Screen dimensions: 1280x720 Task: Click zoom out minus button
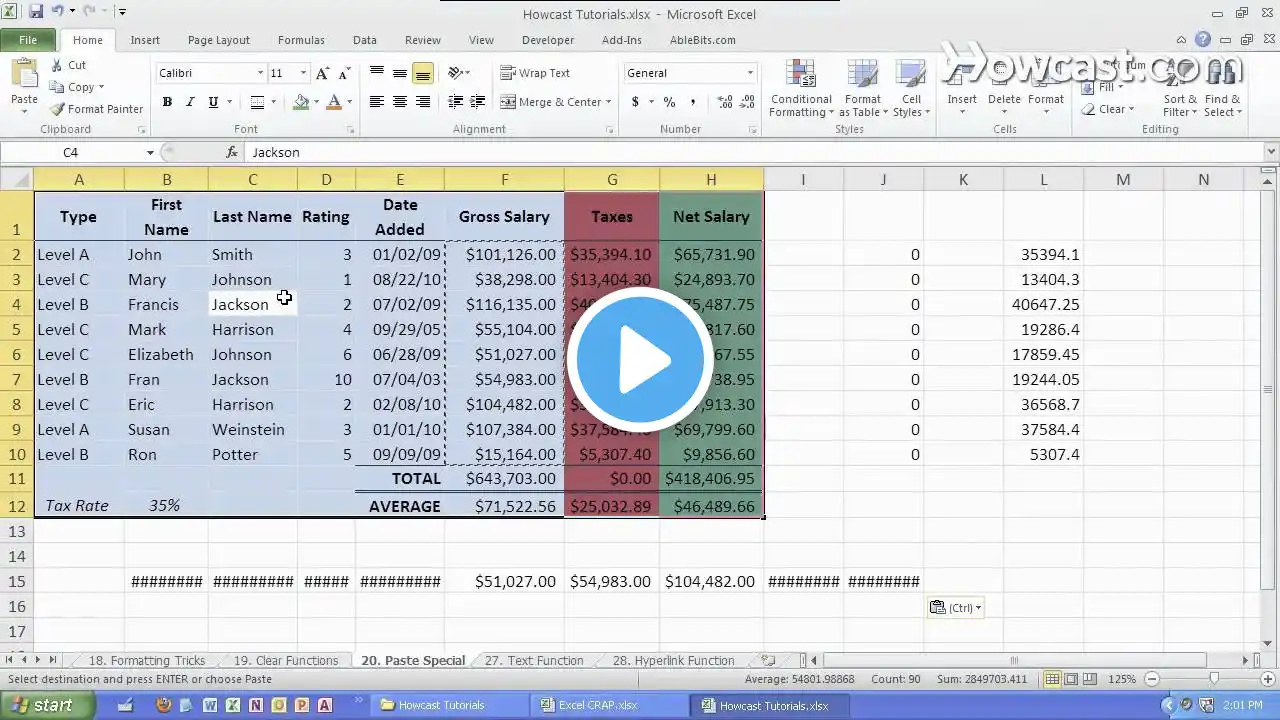pos(1152,679)
